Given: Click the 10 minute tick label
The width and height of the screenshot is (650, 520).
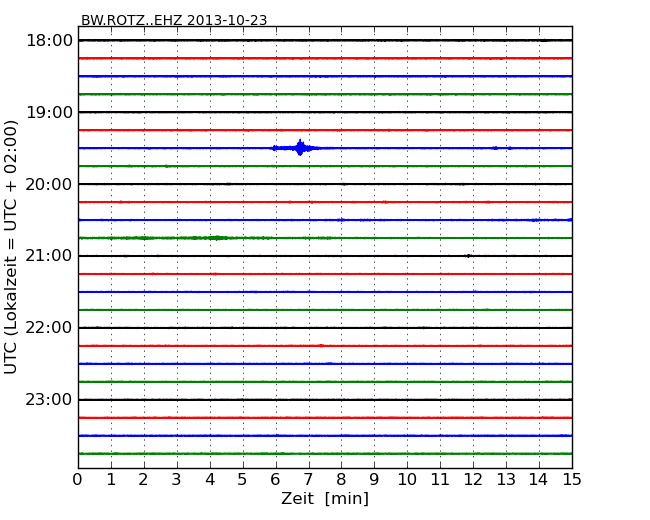Looking at the screenshot, I should (407, 479).
